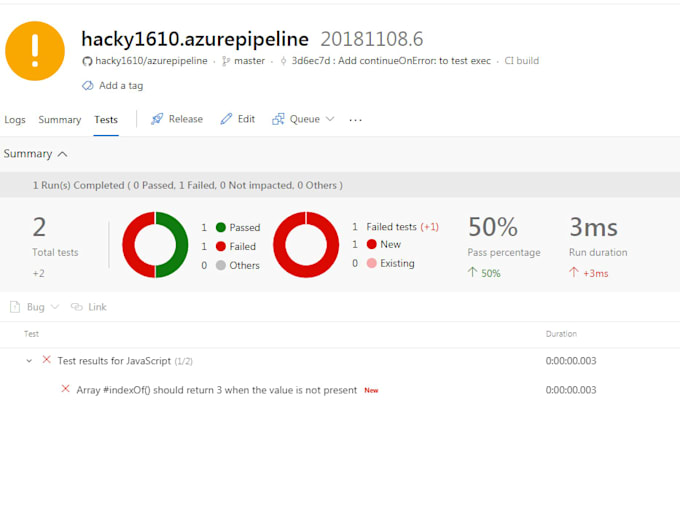Open the more actions ellipsis menu
Screen dimensions: 680x521
[x=355, y=120]
